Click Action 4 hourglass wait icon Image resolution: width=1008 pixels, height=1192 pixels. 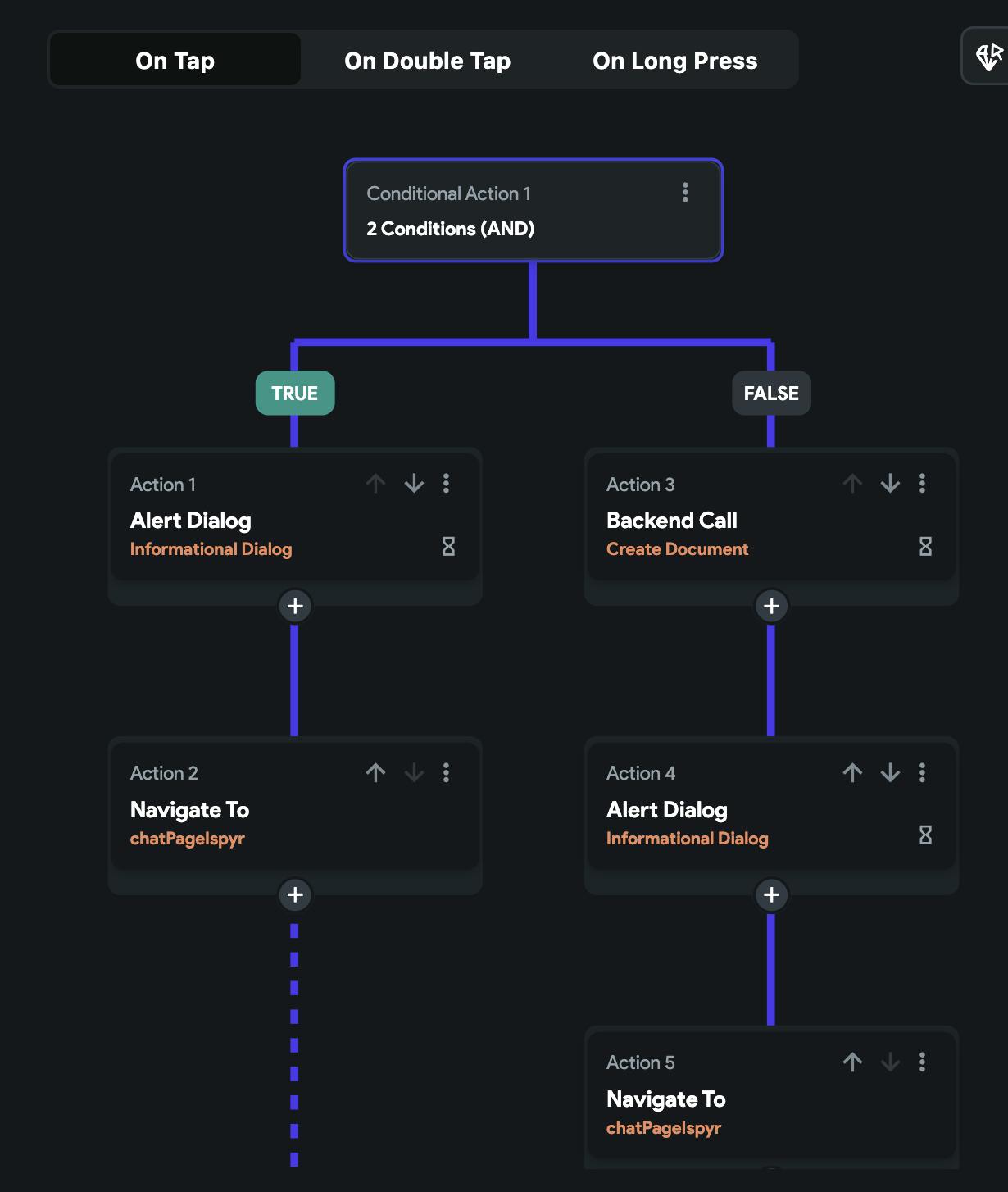coord(925,835)
